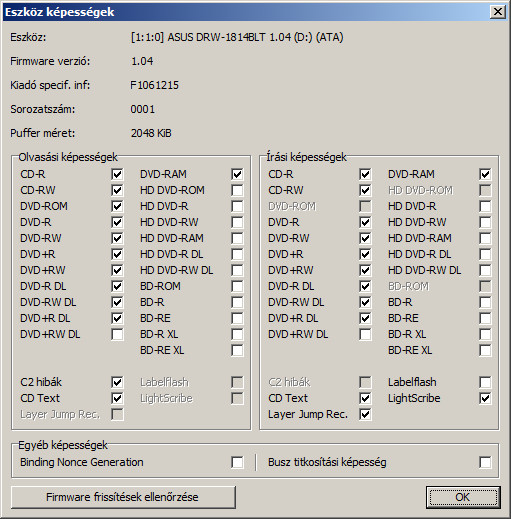Click the serial number 0001 value

143,109
